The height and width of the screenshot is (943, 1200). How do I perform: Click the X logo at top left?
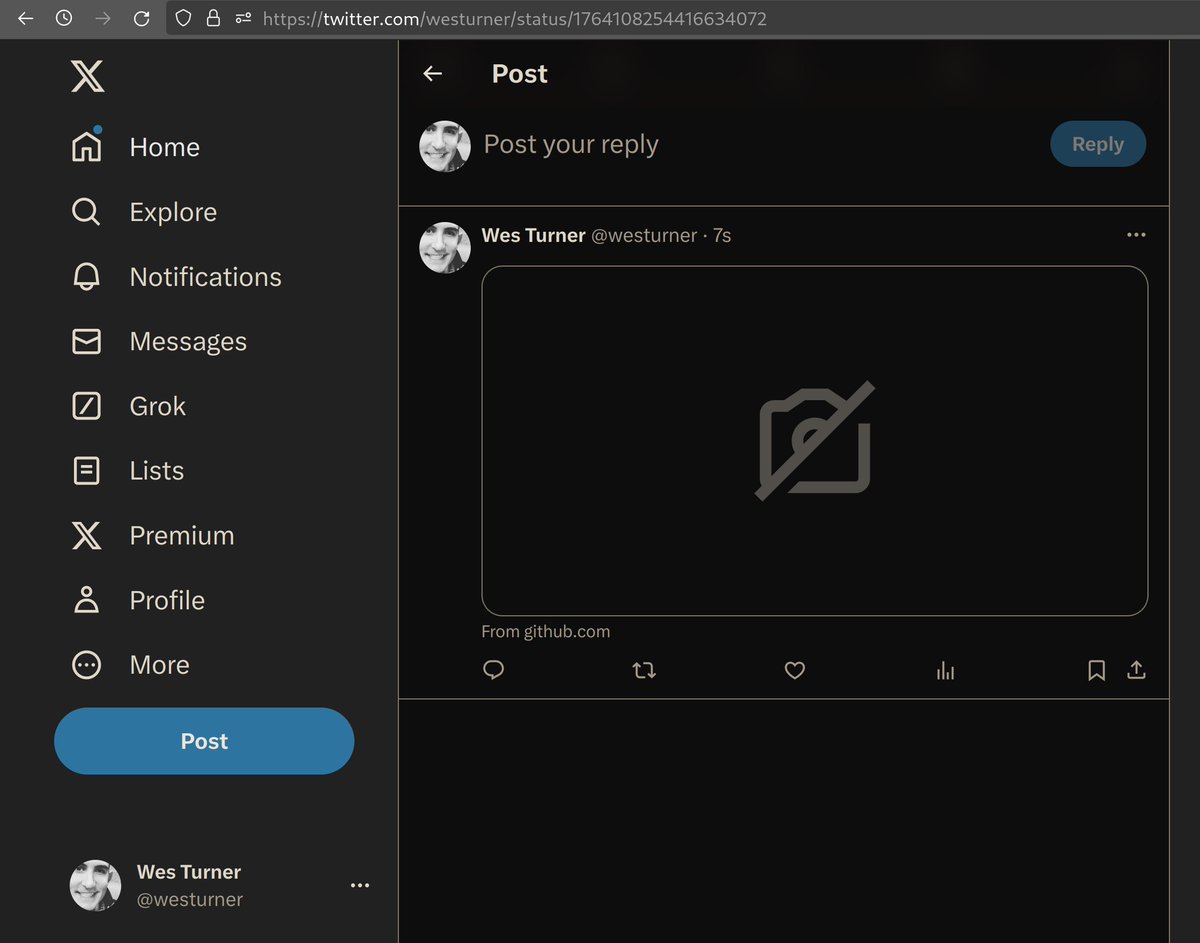(87, 75)
